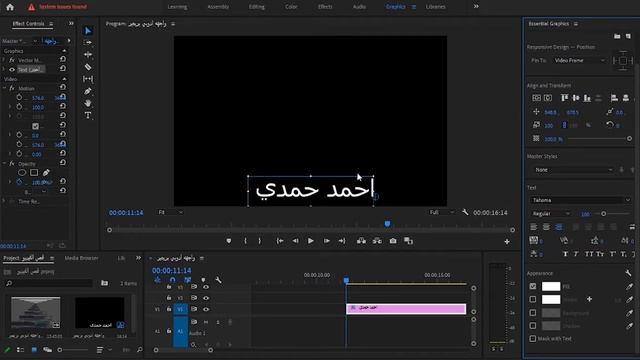This screenshot has height=360, width=640.
Task: Go to Out point
Action: click(342, 241)
